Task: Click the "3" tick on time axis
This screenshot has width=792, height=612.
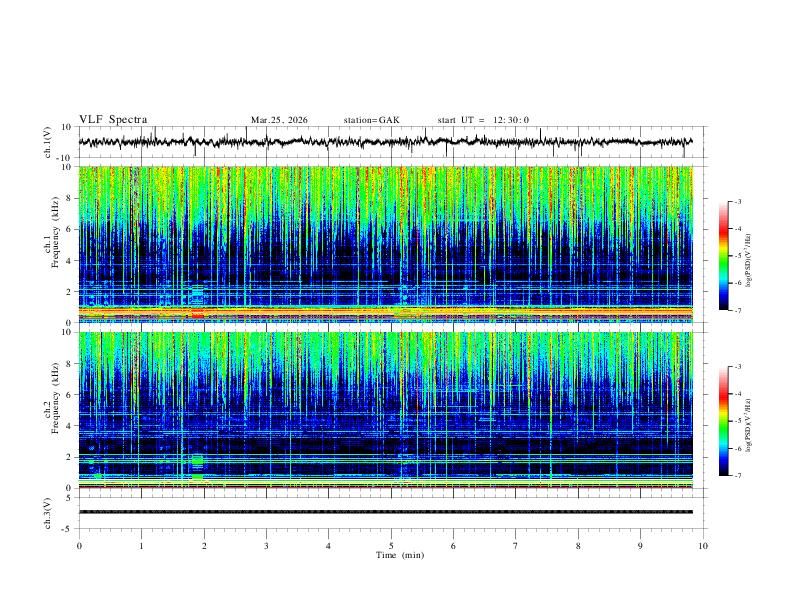Action: coord(266,546)
